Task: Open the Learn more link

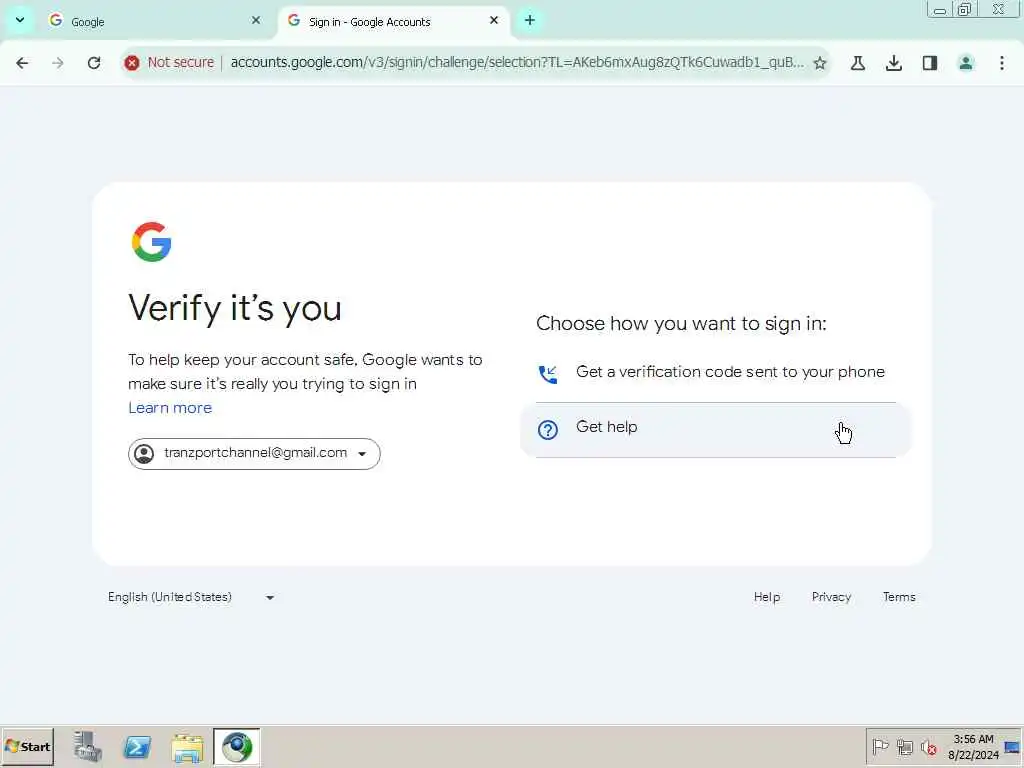Action: coord(170,408)
